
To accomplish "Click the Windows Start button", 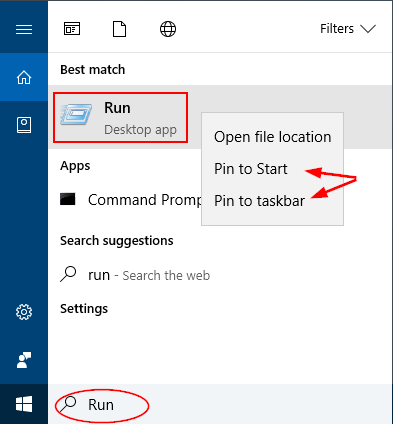I will coord(24,404).
